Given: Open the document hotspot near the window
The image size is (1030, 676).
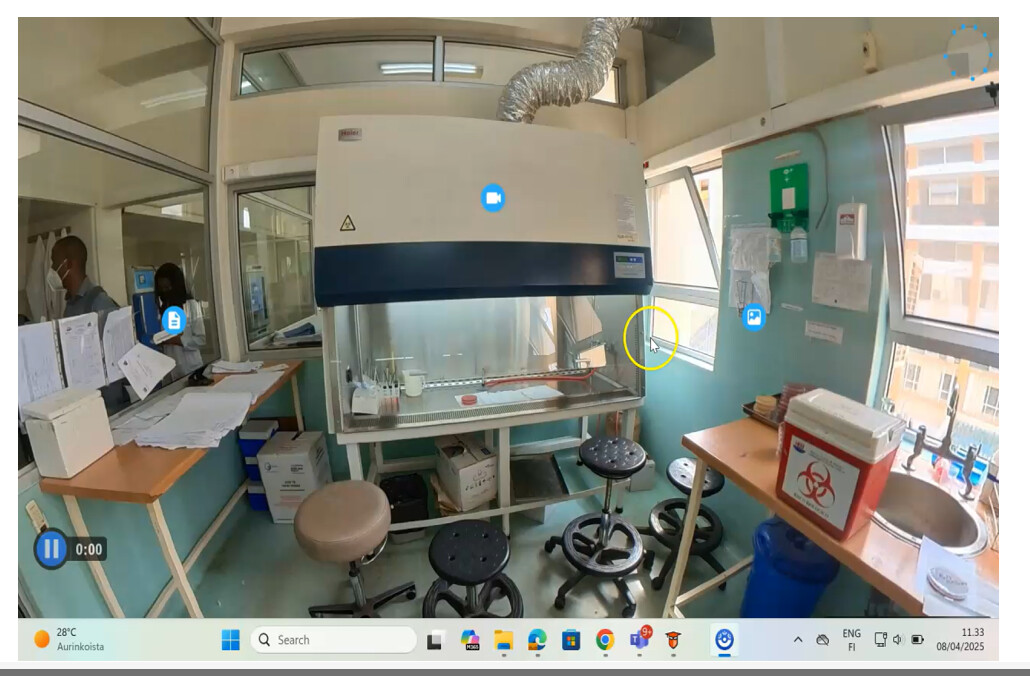Looking at the screenshot, I should [x=174, y=320].
